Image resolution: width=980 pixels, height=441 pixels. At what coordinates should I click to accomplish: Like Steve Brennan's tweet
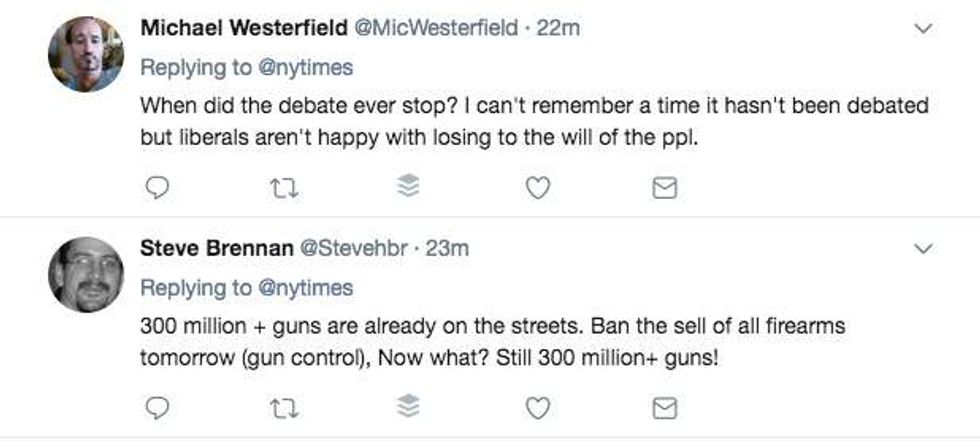point(538,407)
